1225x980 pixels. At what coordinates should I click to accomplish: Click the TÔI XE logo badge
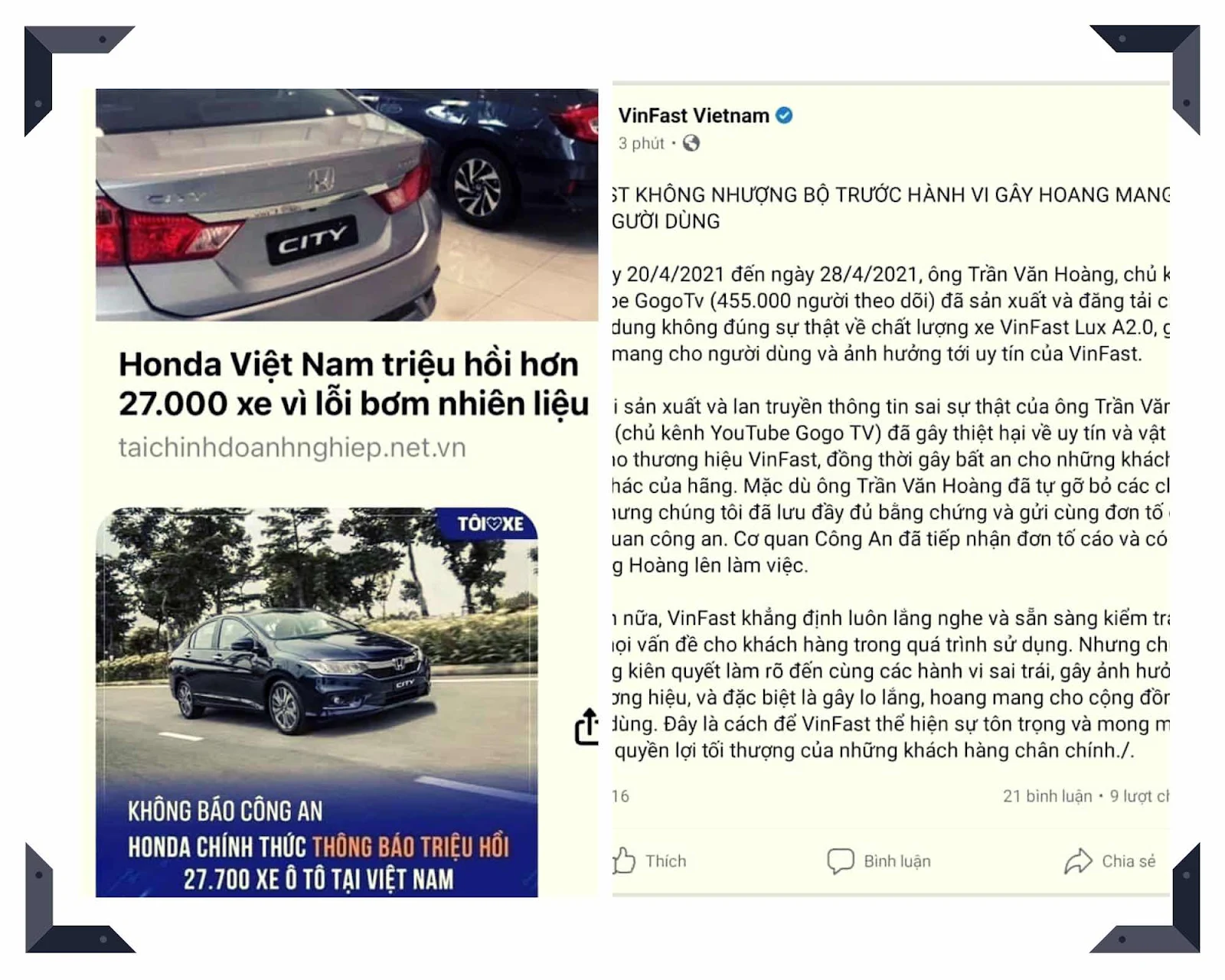tap(491, 524)
